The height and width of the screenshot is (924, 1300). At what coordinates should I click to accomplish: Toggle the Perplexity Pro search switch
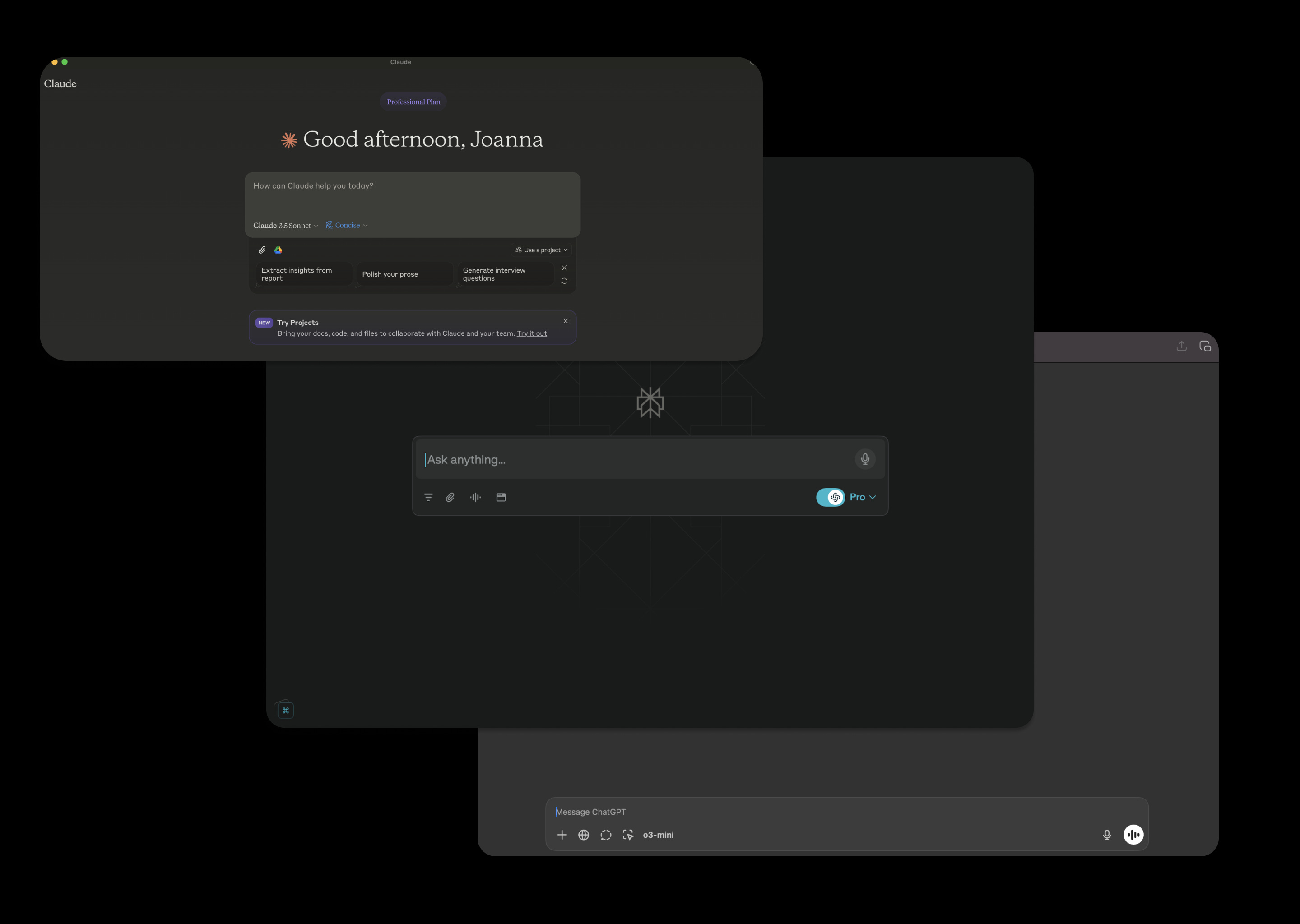831,497
